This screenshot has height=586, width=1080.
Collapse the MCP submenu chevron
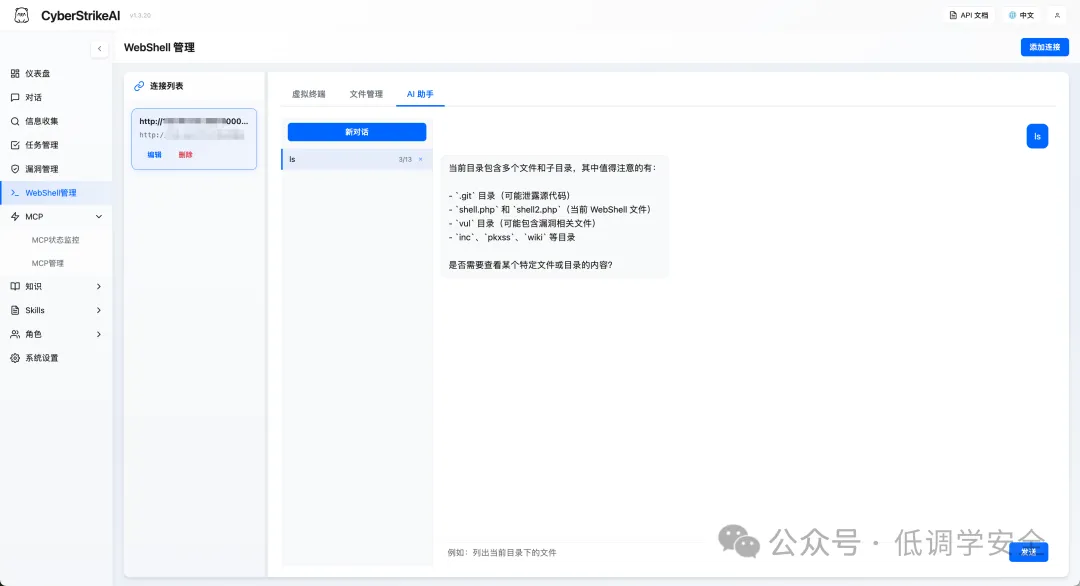click(x=98, y=217)
